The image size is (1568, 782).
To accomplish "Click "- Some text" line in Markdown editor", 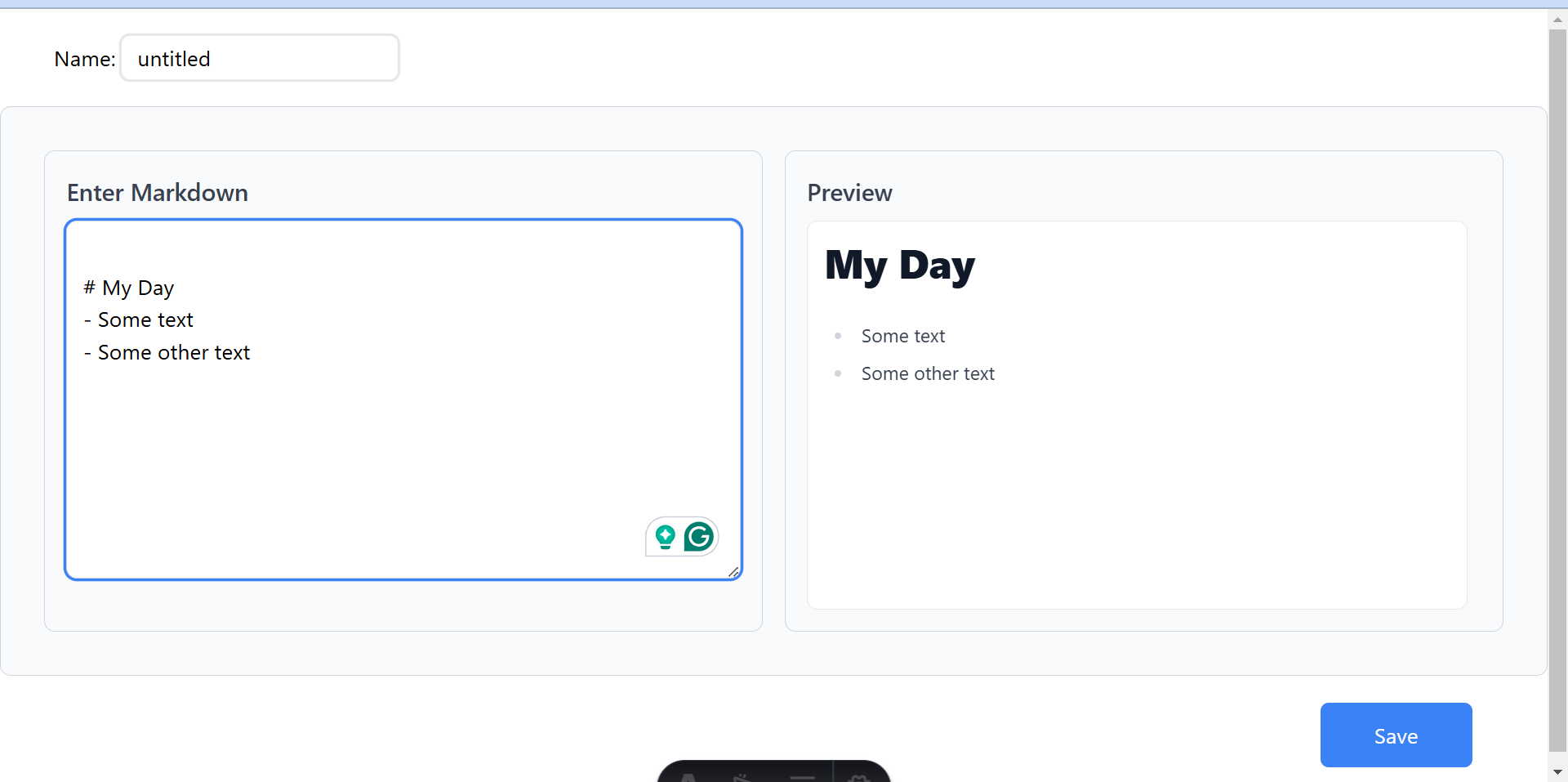I will coord(145,320).
